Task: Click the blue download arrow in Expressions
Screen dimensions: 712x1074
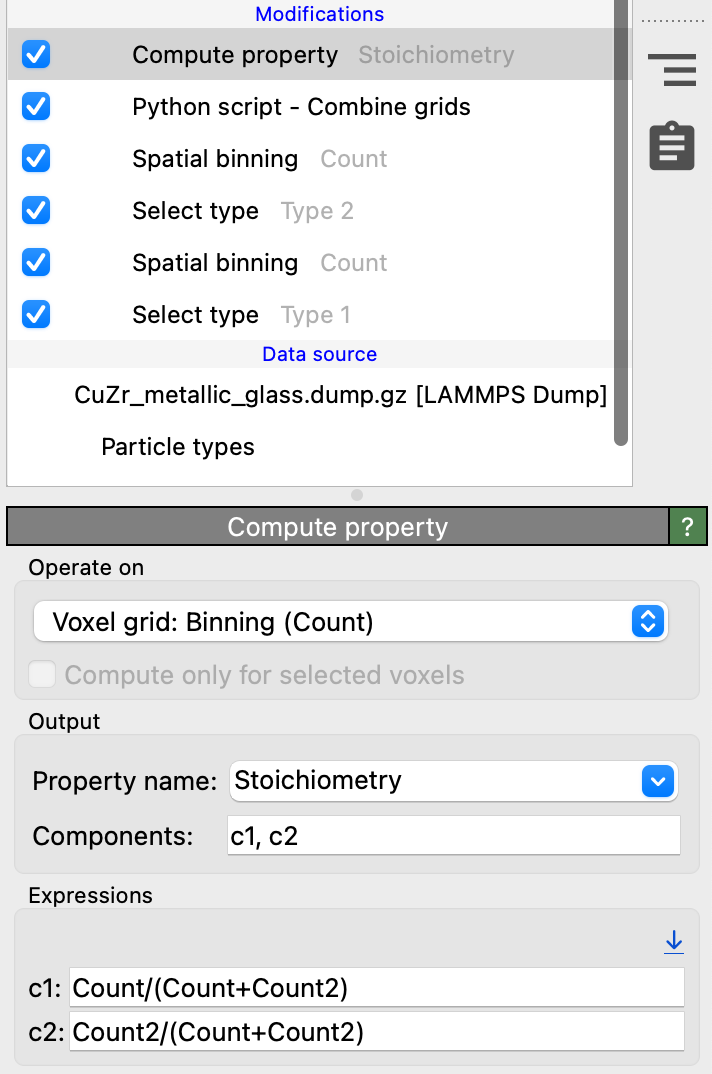Action: coord(674,942)
